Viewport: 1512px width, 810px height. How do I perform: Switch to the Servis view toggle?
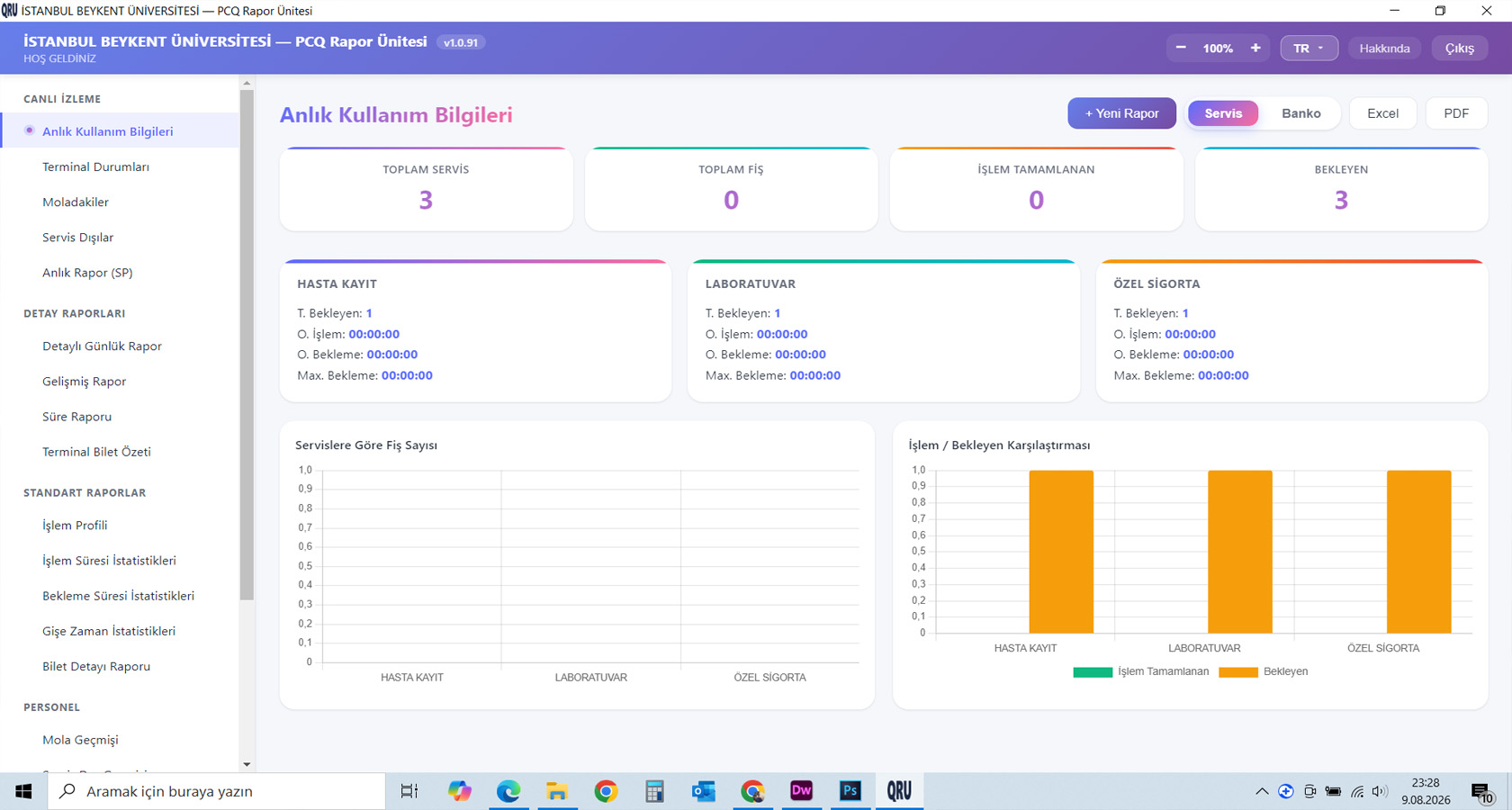pos(1223,113)
